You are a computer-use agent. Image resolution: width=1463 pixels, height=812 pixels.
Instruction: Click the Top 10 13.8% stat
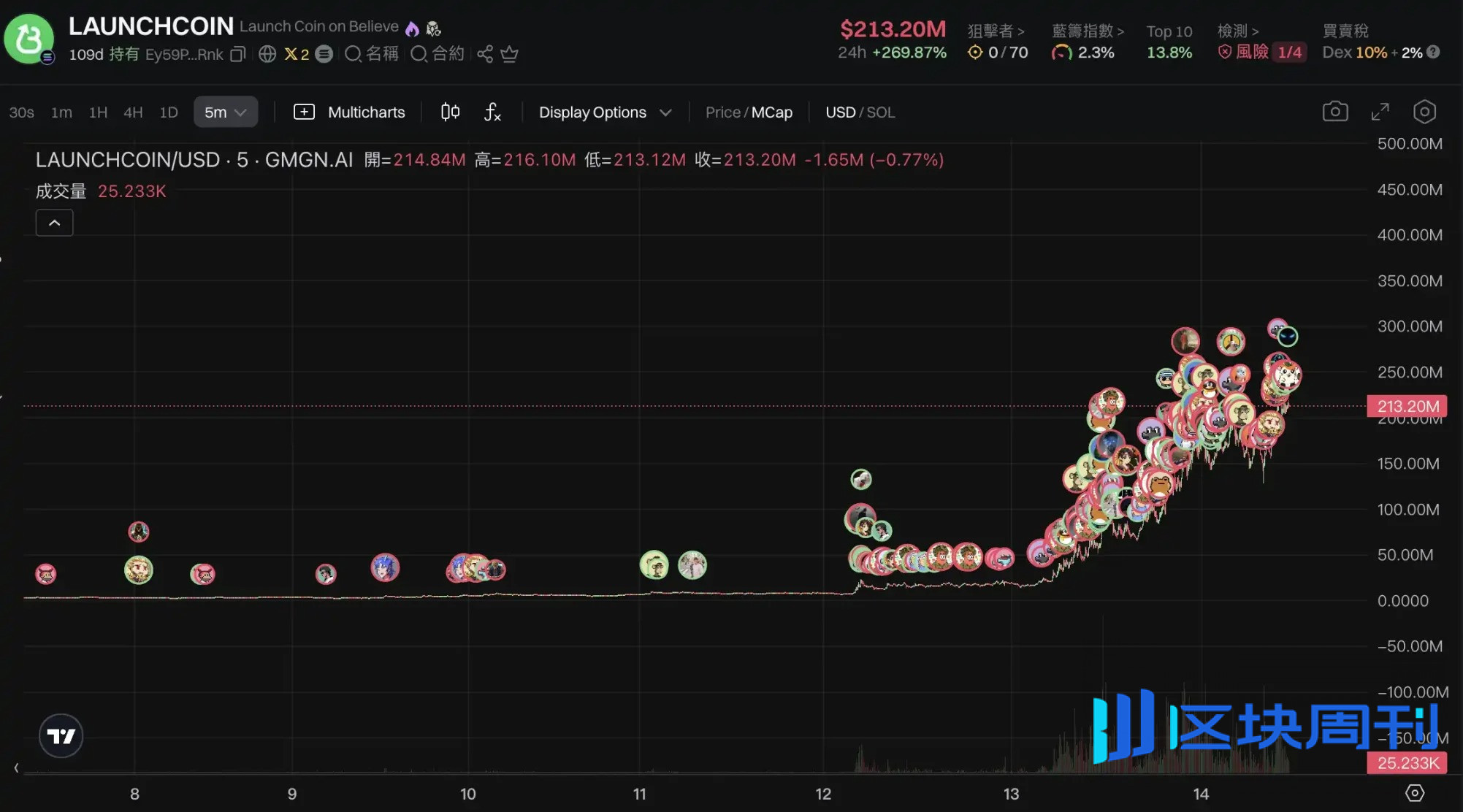pyautogui.click(x=1169, y=42)
